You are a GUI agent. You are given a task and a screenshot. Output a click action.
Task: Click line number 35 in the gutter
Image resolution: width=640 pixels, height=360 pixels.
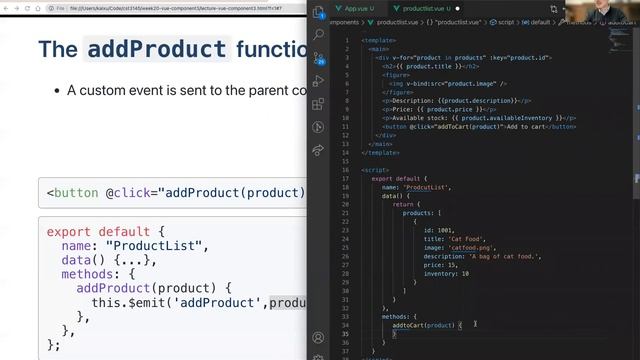pos(345,334)
